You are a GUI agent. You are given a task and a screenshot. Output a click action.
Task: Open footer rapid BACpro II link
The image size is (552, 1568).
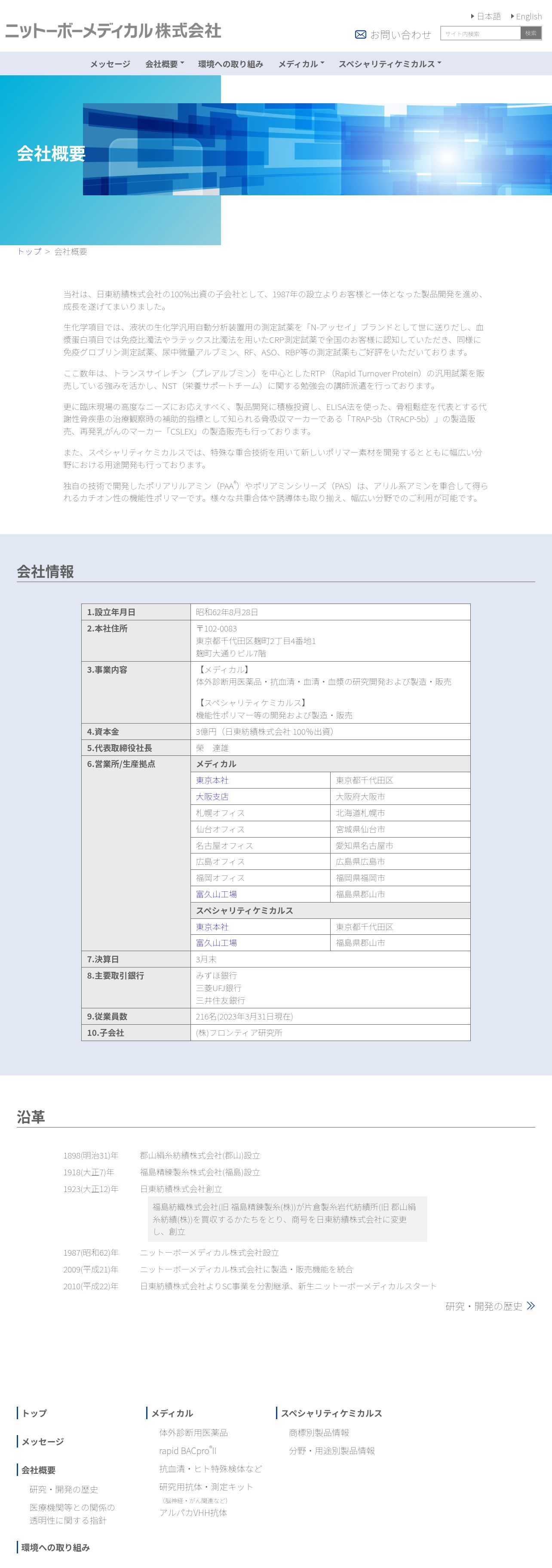point(187,1451)
